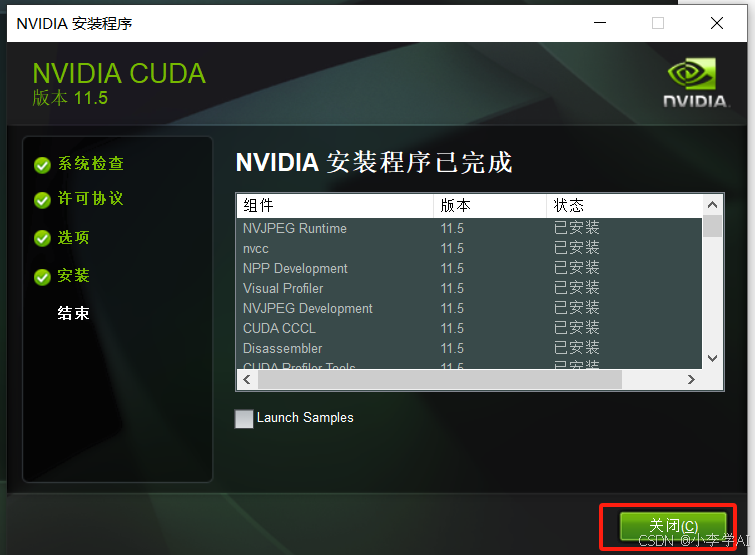Viewport: 755px width, 555px height.
Task: Click 已安装 status of Visual Profiler
Action: (x=576, y=288)
